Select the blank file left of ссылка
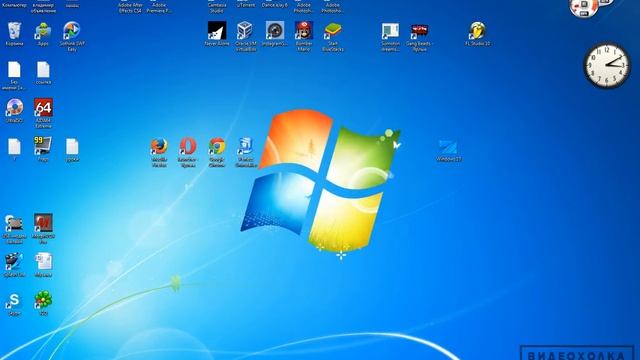This screenshot has width=640, height=360. click(14, 70)
